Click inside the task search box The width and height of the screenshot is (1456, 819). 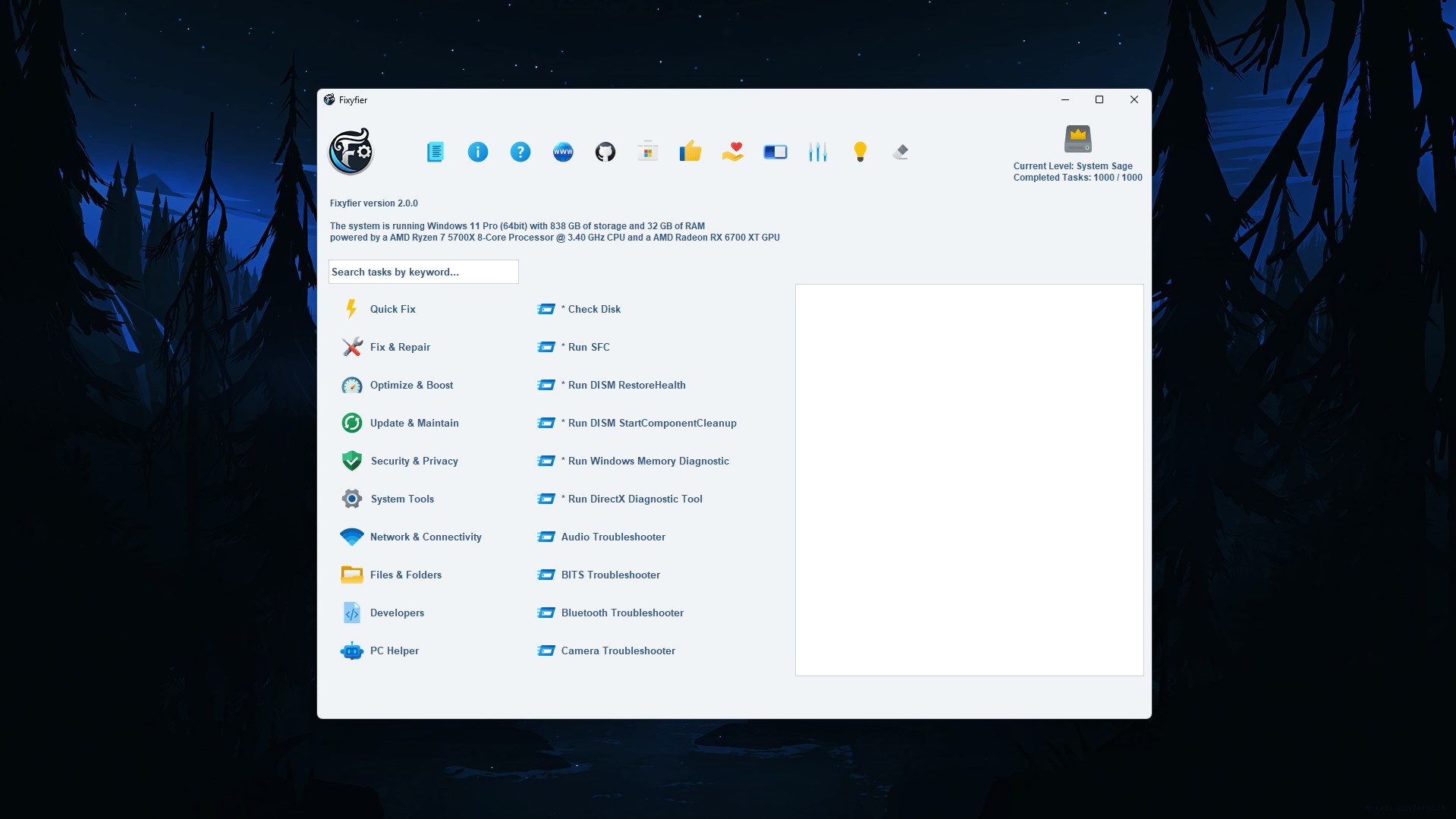tap(423, 272)
